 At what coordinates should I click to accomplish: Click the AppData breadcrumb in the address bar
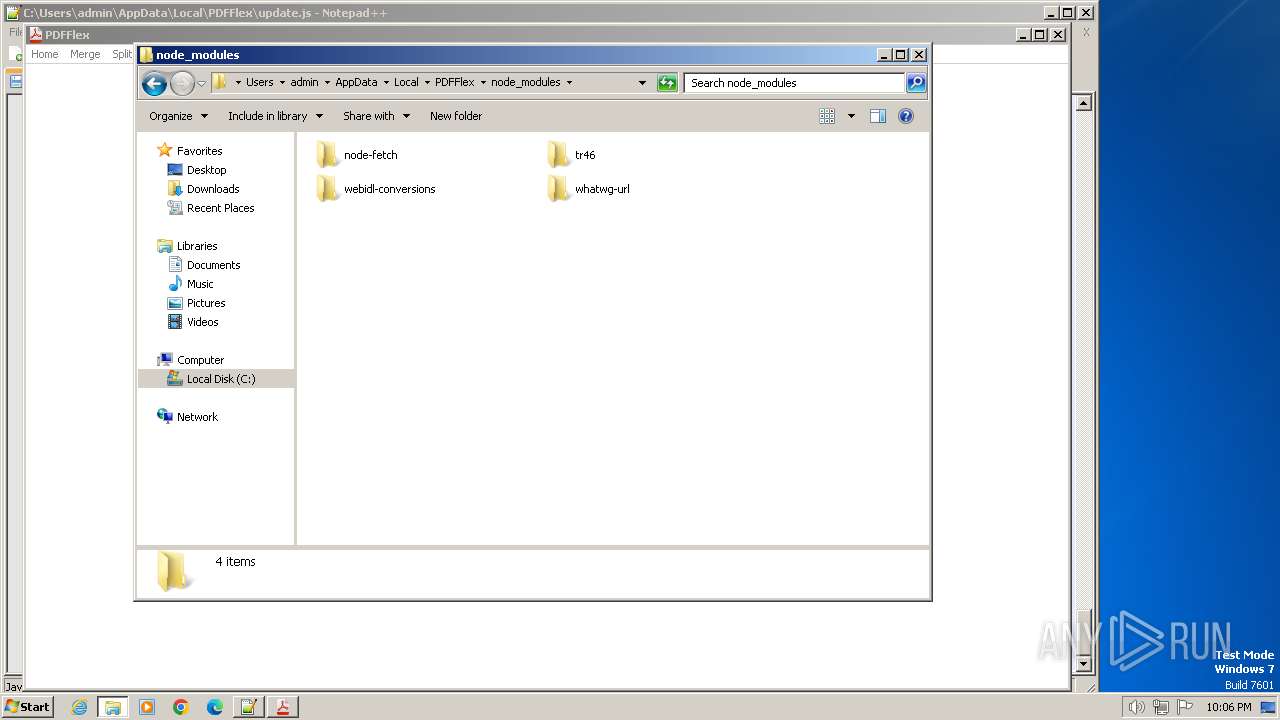pos(356,82)
